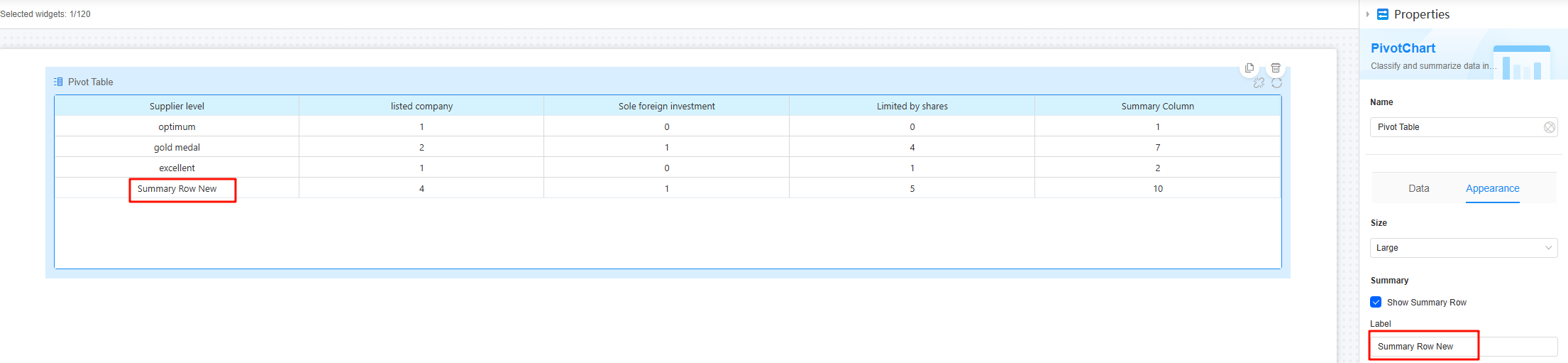Click the Supplier level column header

coord(177,106)
